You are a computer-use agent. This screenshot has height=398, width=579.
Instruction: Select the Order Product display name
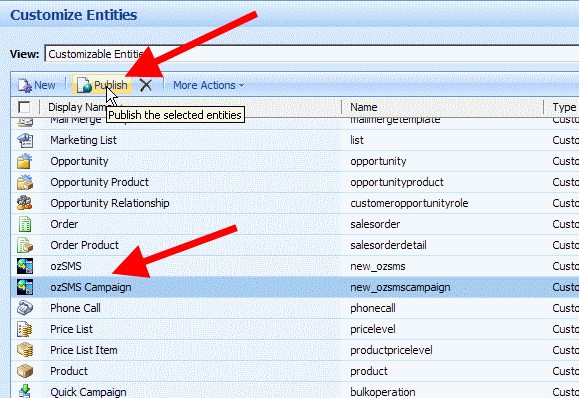(x=85, y=245)
